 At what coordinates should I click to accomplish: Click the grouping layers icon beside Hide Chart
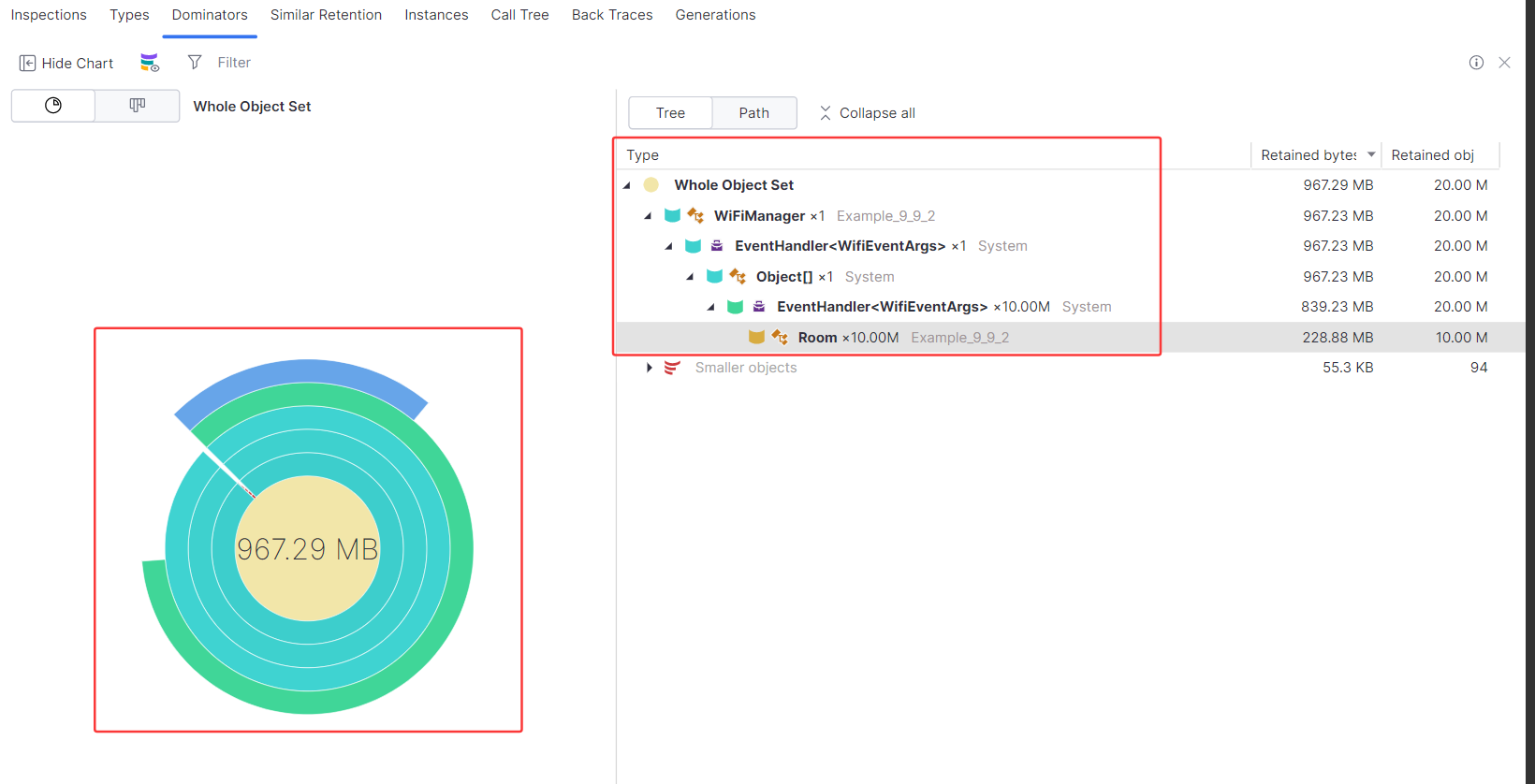(x=150, y=63)
